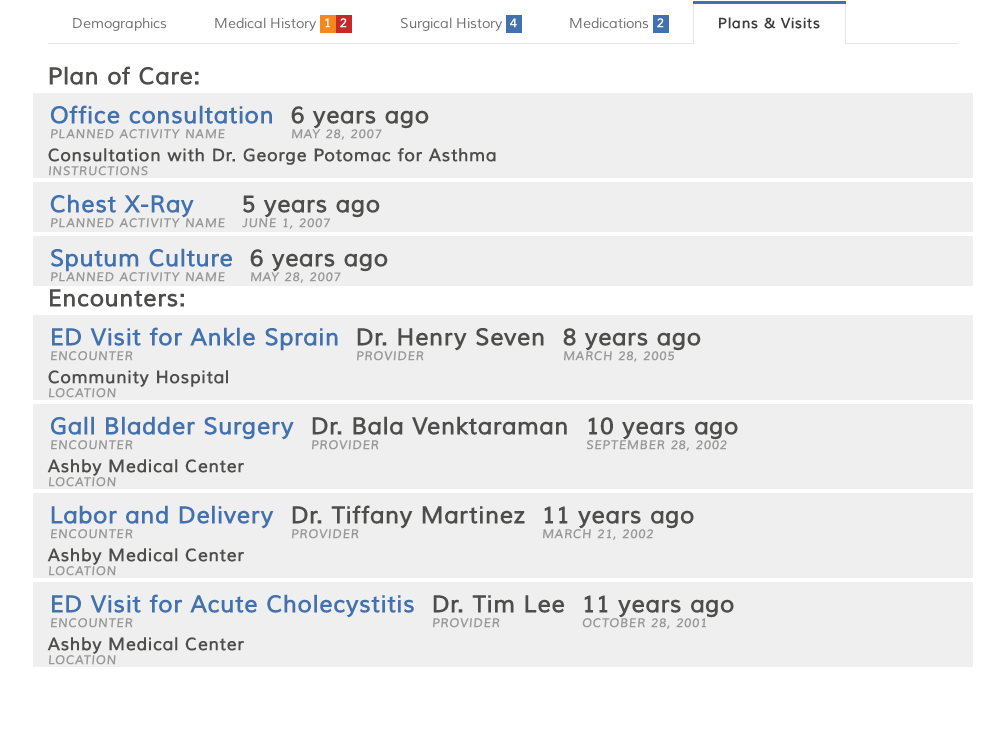Screen dimensions: 1005x736
Task: Click provider name Dr. Tiffany Martinez
Action: tap(408, 517)
